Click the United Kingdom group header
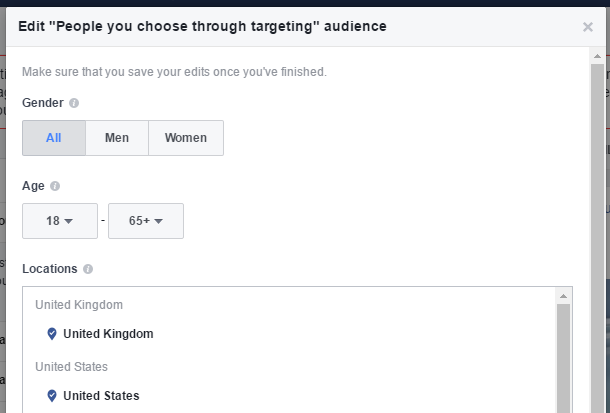 [x=79, y=304]
